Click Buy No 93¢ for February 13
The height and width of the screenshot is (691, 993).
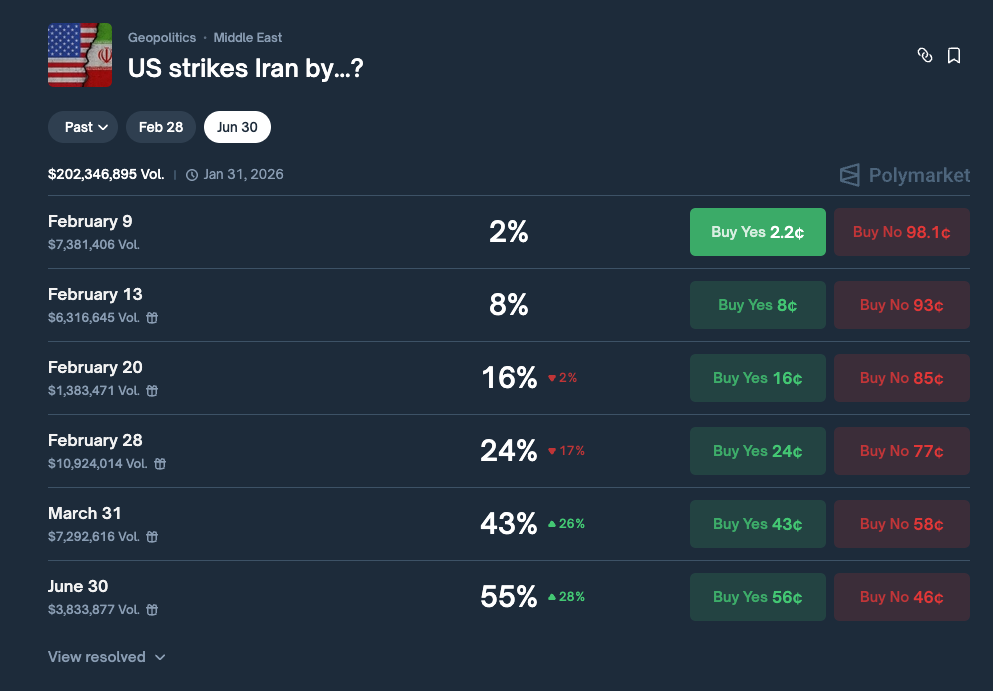pos(902,305)
